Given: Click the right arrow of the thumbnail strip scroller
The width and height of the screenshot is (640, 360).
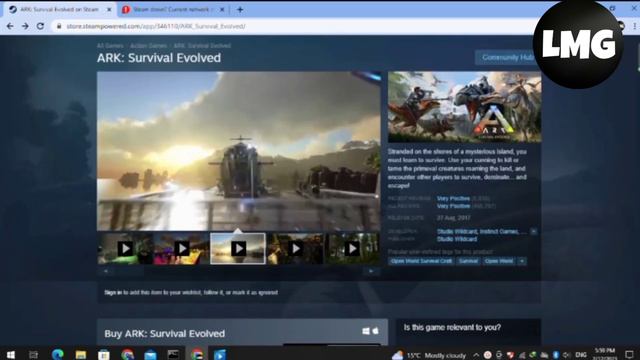Looking at the screenshot, I should click(371, 271).
